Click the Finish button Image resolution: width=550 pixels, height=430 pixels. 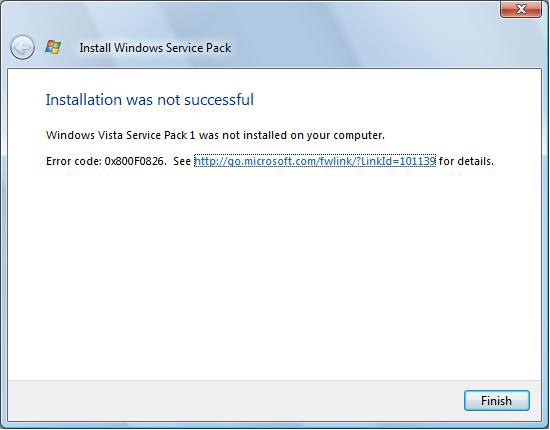496,401
